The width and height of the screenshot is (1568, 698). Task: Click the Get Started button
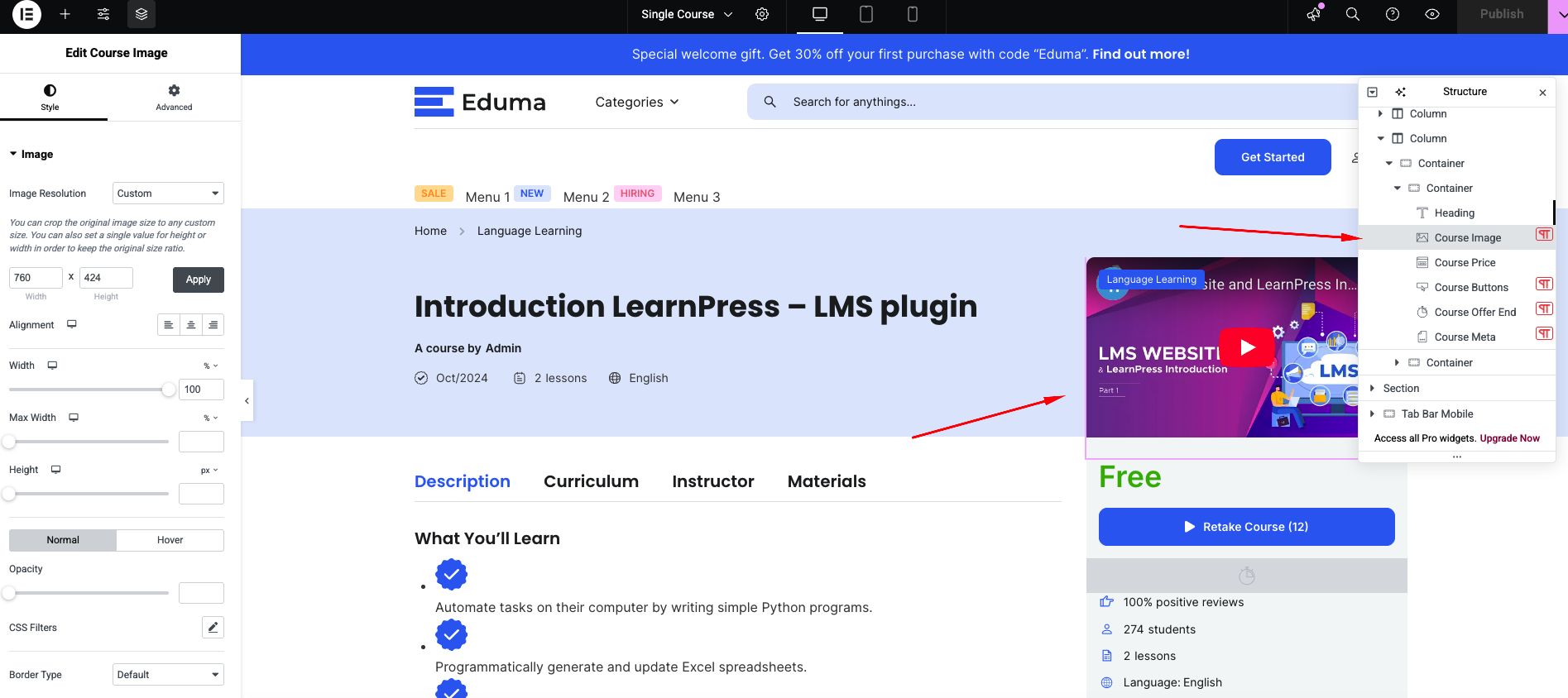(x=1273, y=157)
